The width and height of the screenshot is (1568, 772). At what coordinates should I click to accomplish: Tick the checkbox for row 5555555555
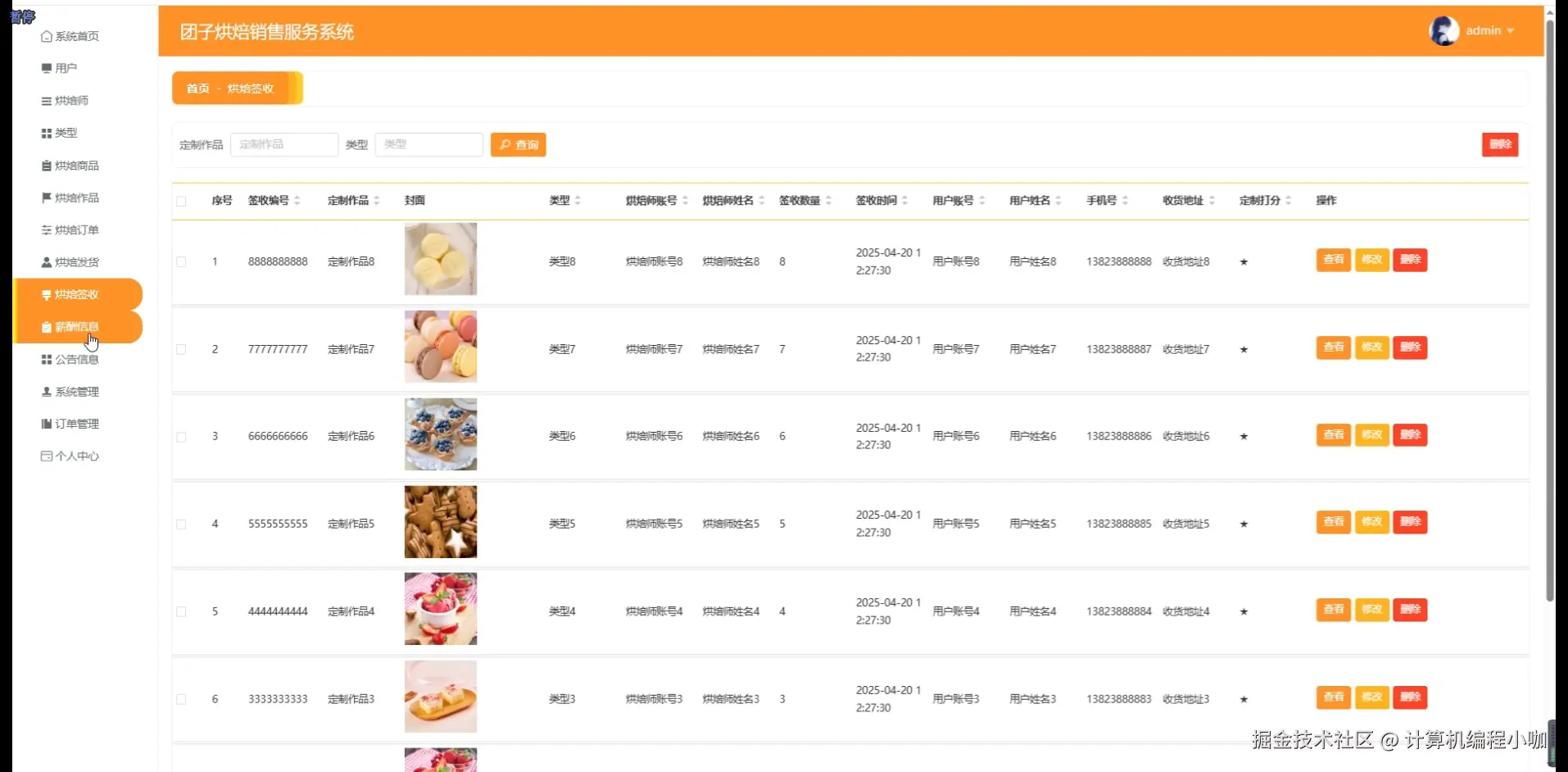coord(181,525)
